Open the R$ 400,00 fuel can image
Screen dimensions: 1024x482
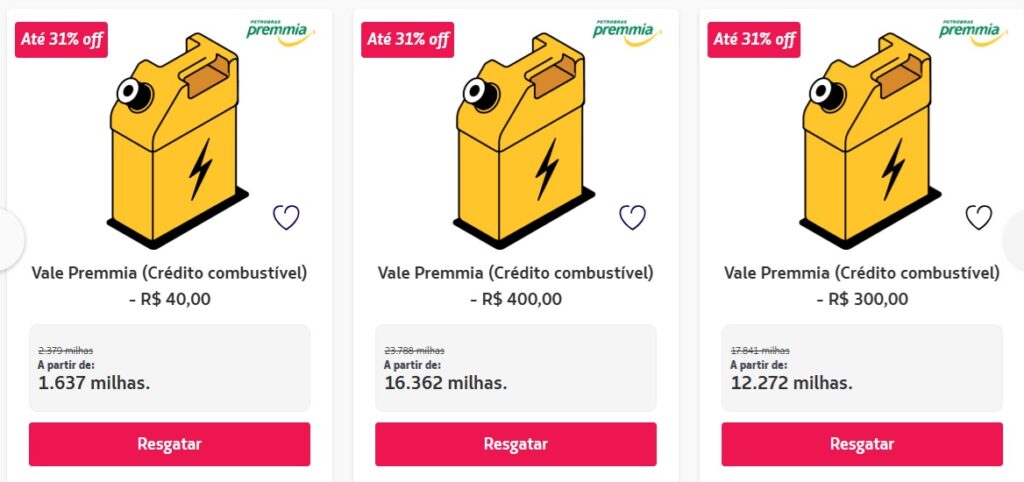[524, 140]
